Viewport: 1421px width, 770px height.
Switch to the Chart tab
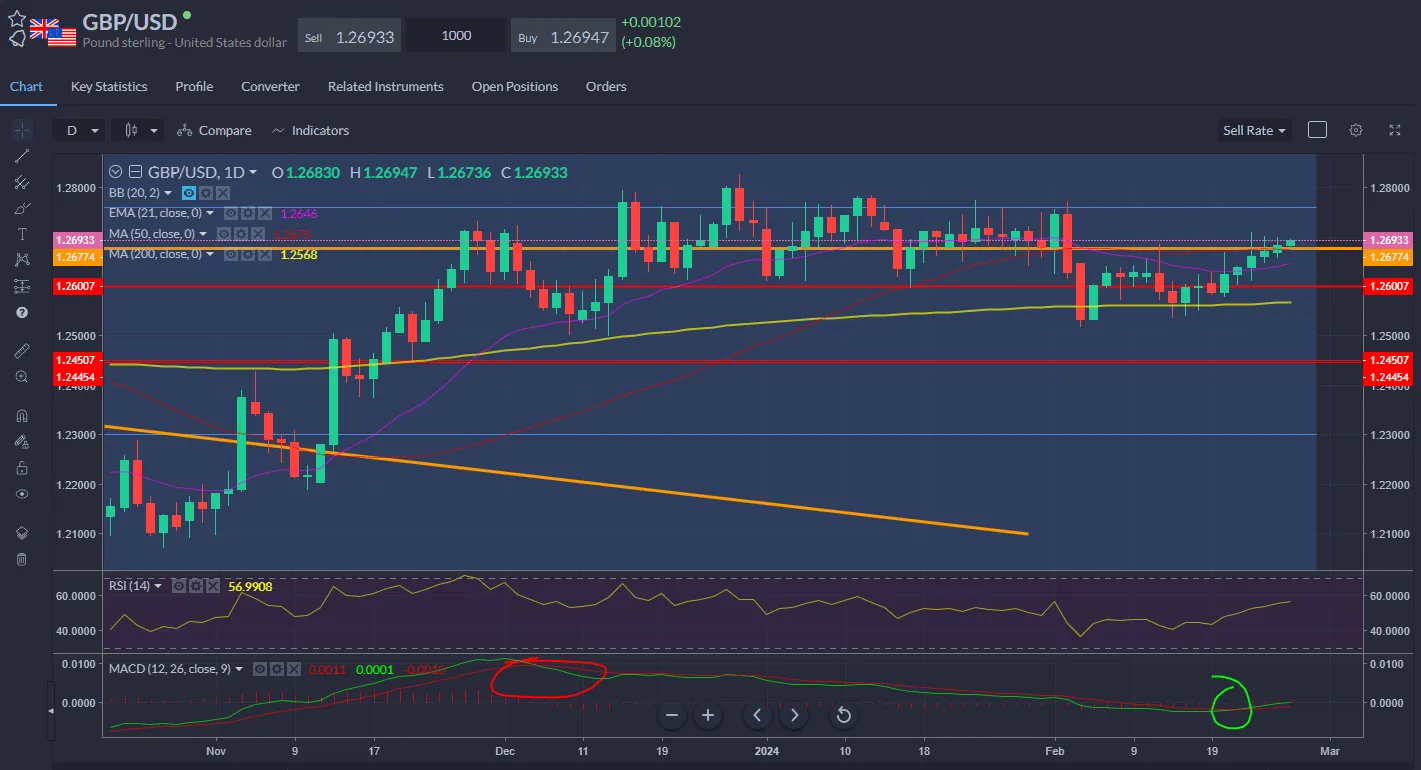pyautogui.click(x=26, y=86)
